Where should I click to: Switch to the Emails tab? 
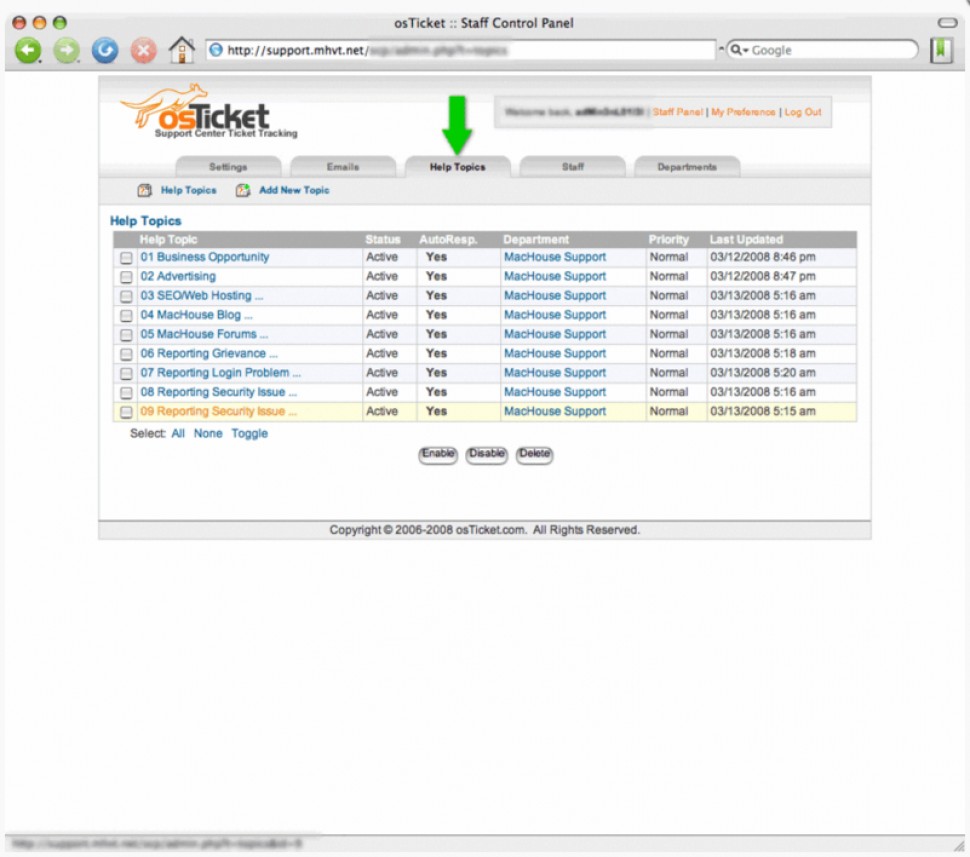(x=343, y=167)
